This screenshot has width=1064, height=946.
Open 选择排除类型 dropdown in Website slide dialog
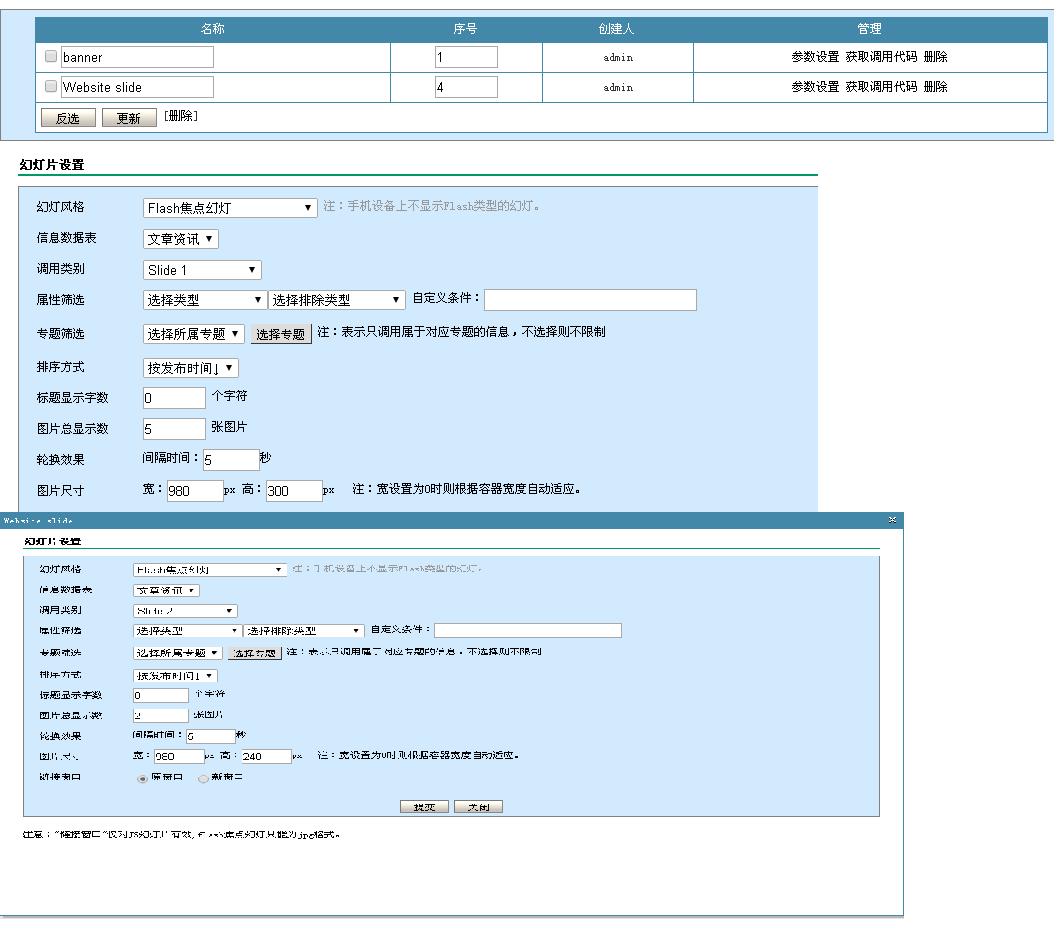pyautogui.click(x=304, y=631)
